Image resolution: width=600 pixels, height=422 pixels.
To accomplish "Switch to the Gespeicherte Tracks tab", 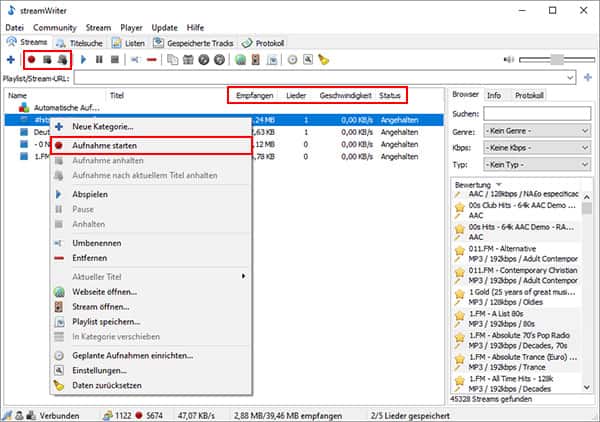I will pyautogui.click(x=193, y=43).
